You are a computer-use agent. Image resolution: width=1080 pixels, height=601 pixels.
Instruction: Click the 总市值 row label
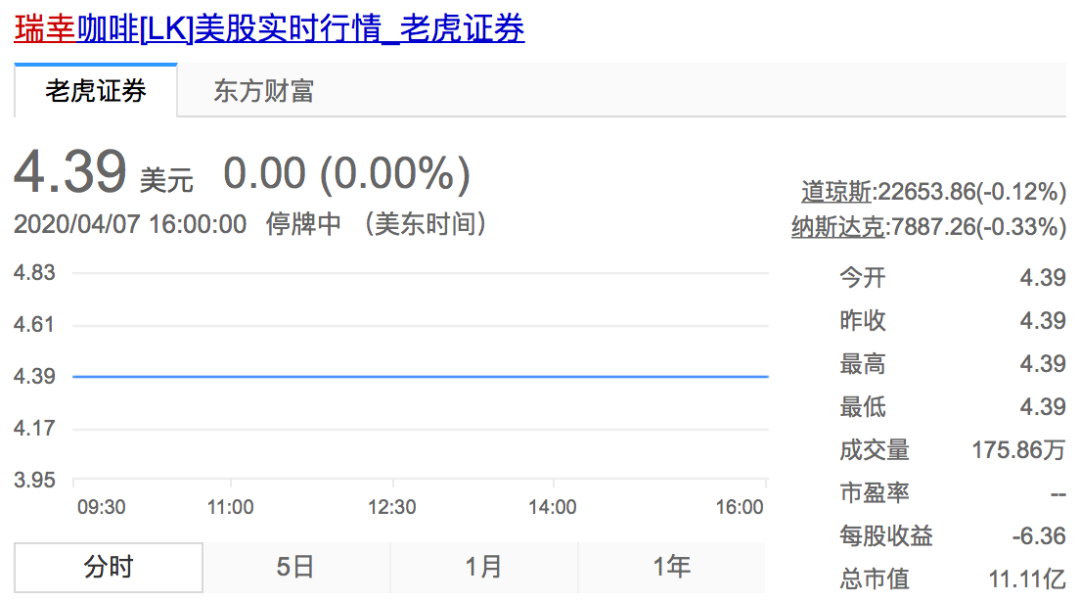[x=874, y=579]
